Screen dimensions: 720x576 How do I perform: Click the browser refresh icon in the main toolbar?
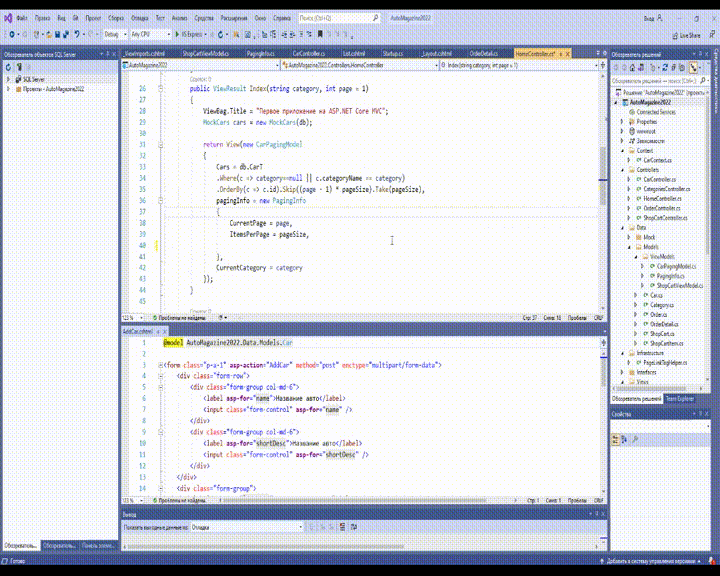tap(220, 34)
